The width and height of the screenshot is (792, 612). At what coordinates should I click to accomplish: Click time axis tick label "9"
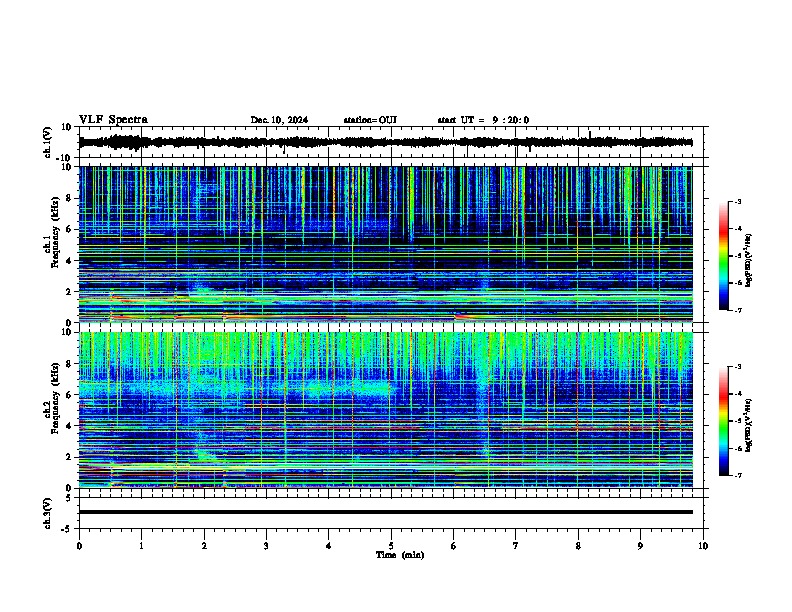pos(640,546)
